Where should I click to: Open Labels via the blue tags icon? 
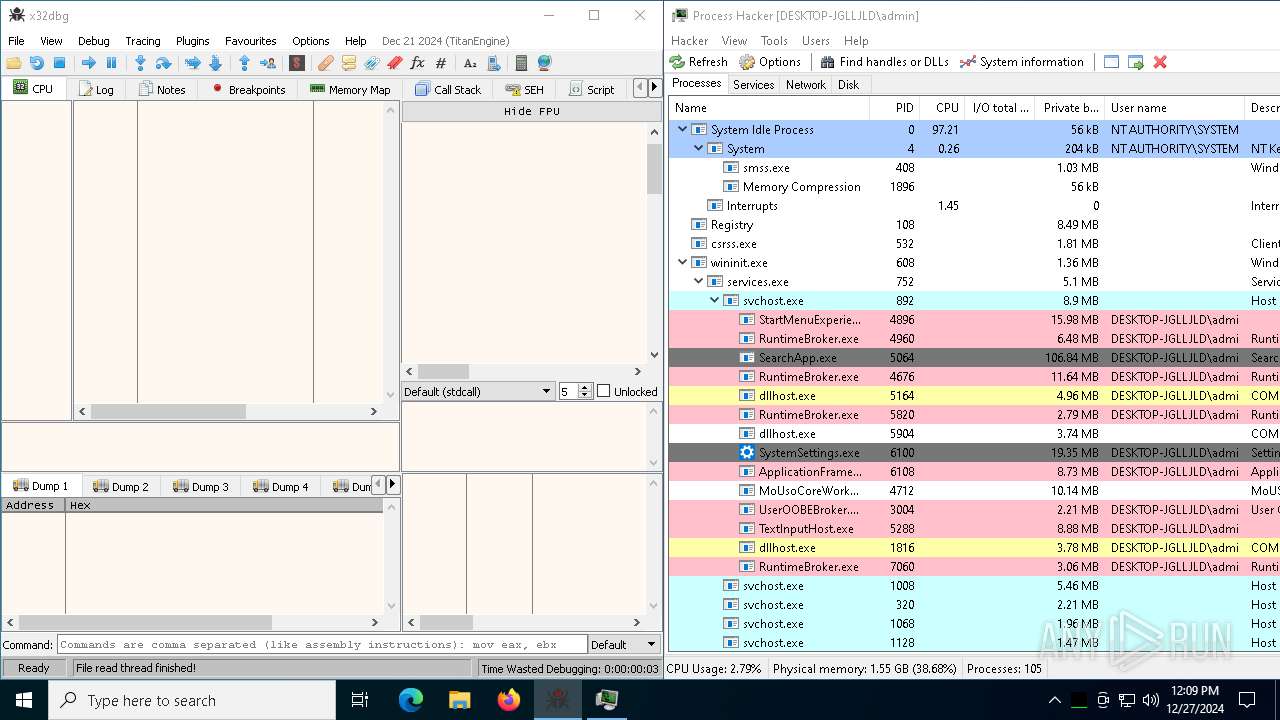(x=371, y=63)
